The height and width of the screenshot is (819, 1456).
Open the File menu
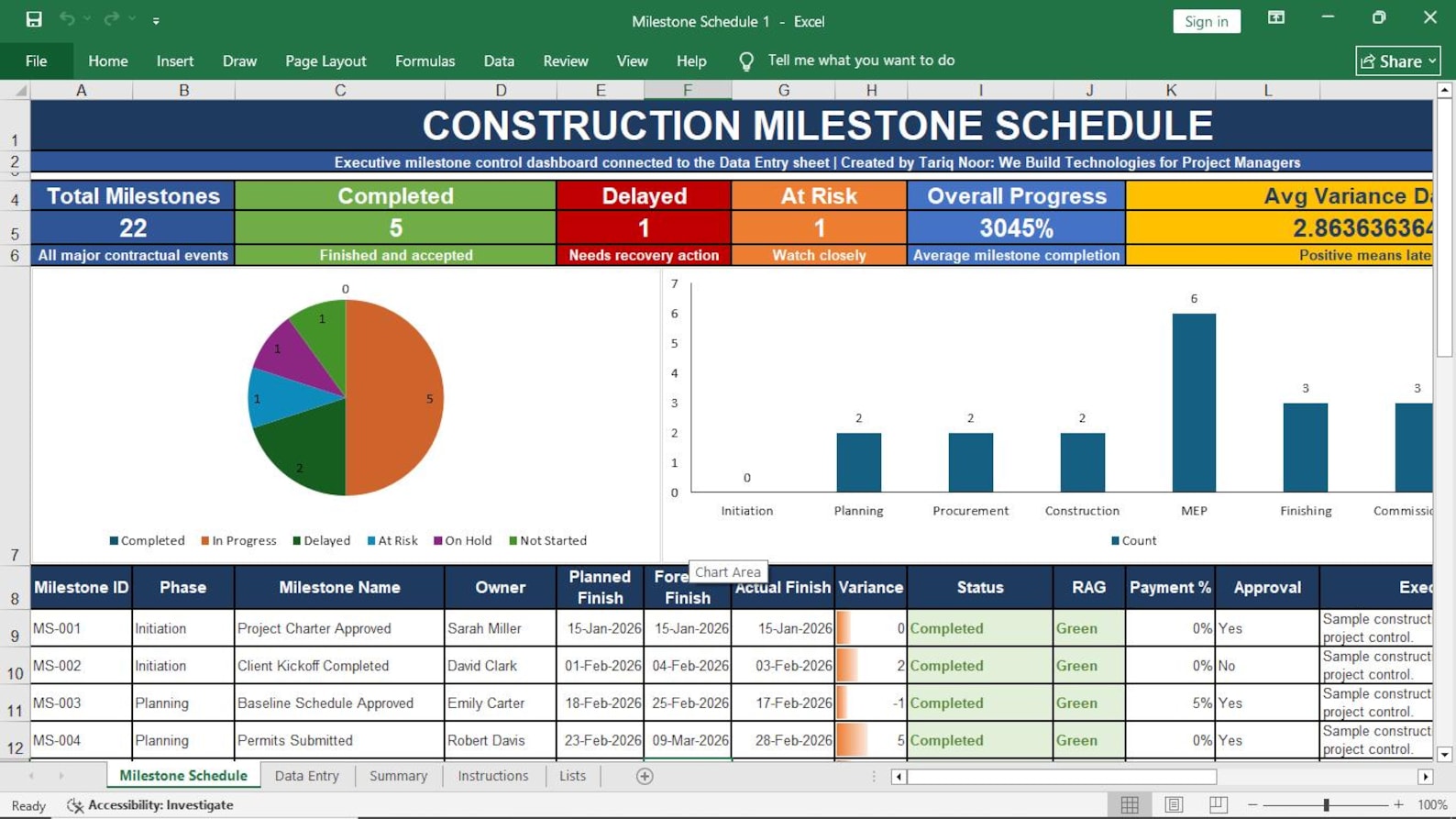tap(36, 61)
